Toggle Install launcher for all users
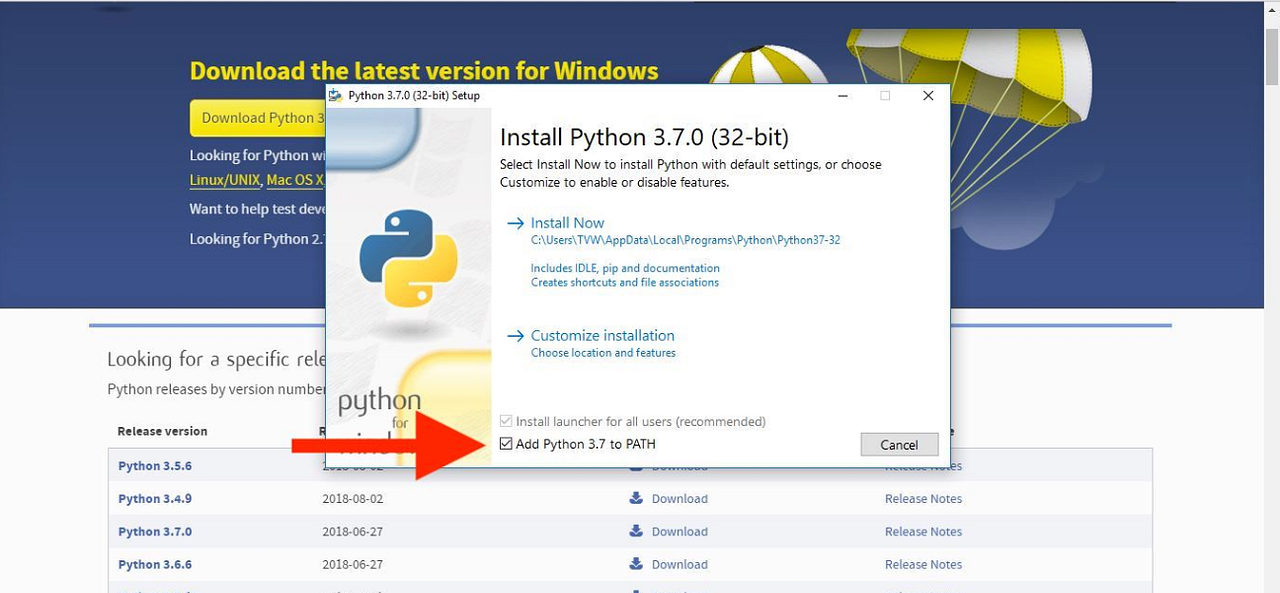 tap(506, 421)
